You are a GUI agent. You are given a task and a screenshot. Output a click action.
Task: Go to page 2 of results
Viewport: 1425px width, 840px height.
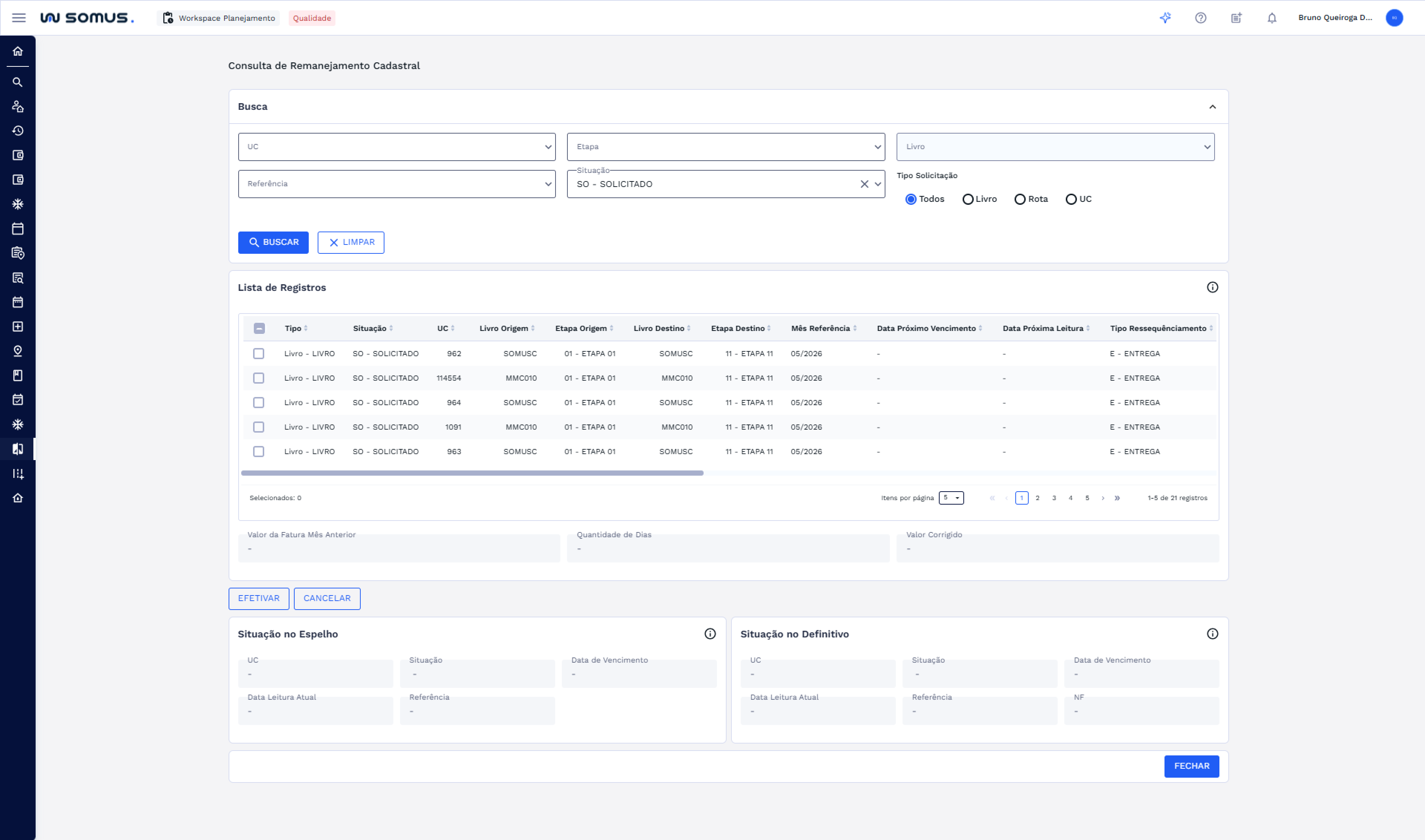pos(1038,498)
